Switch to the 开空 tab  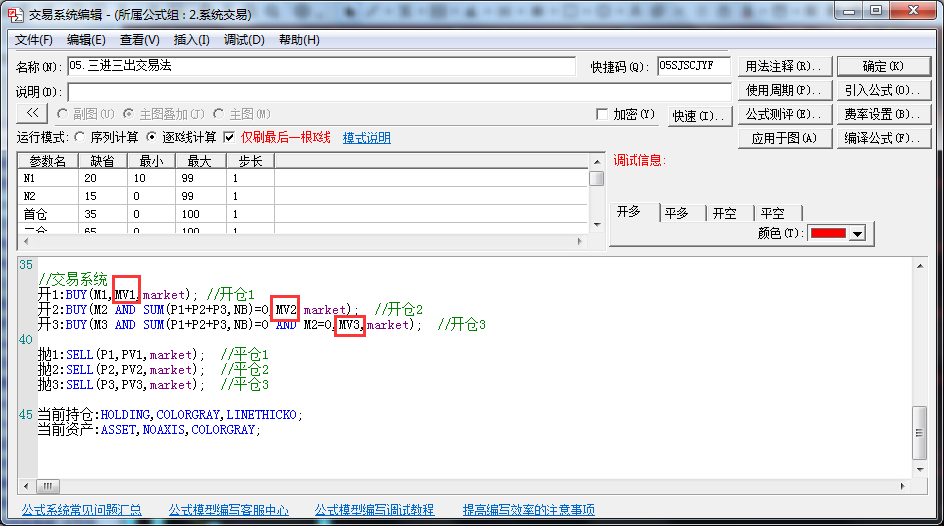(x=725, y=213)
